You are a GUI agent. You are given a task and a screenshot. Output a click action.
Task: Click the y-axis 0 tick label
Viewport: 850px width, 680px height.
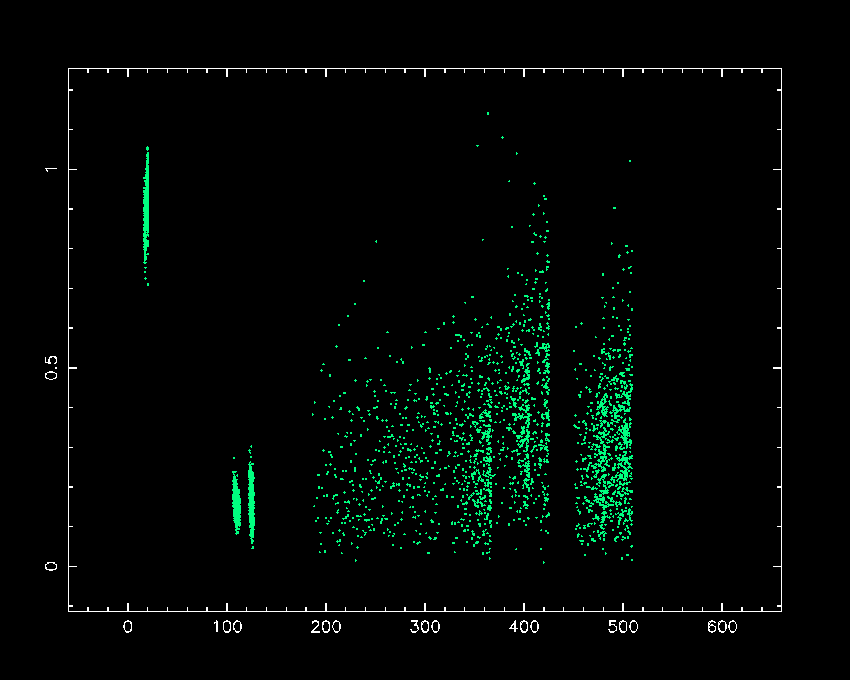pos(51,566)
